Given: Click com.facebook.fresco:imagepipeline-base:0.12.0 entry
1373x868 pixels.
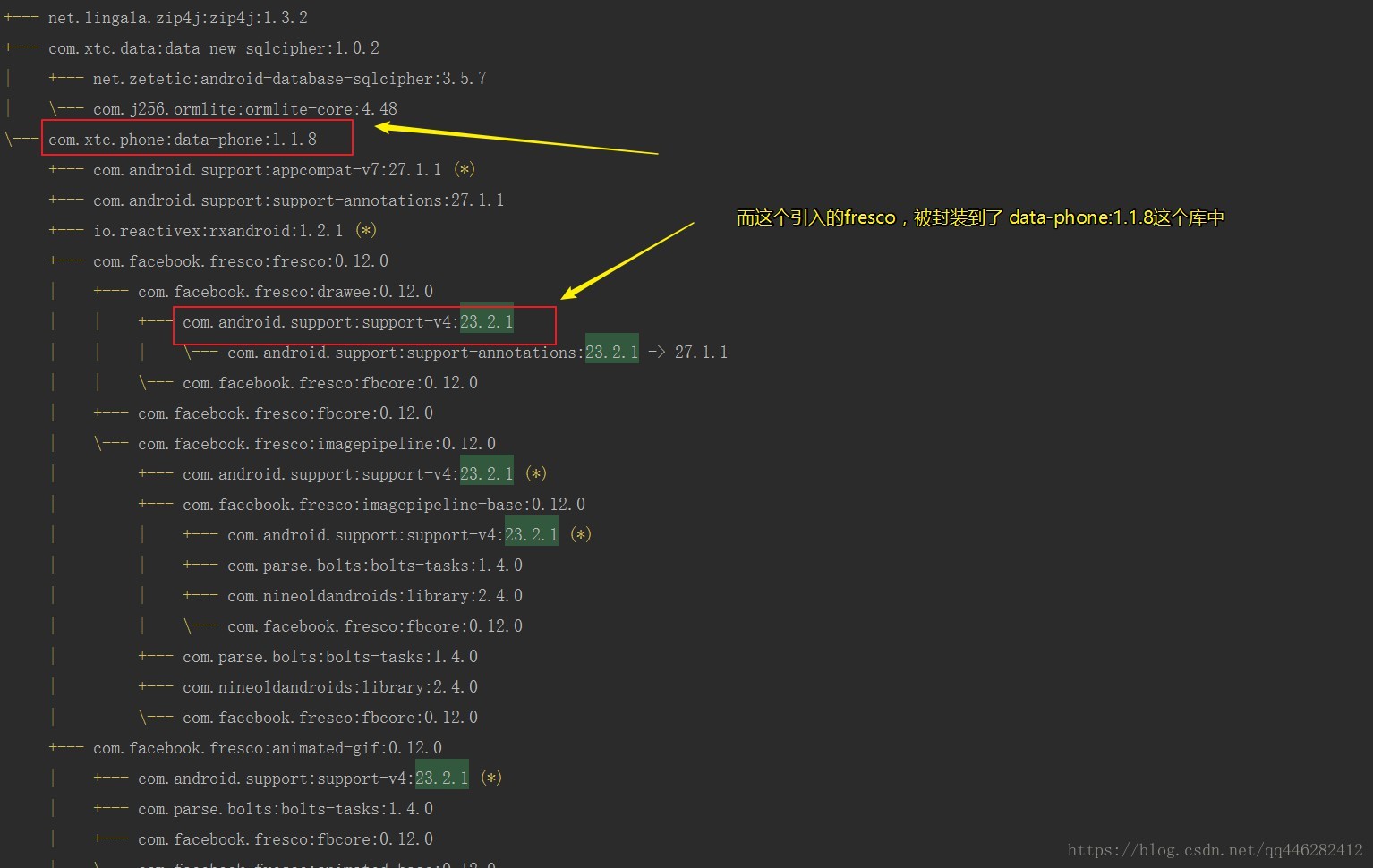Looking at the screenshot, I should (x=384, y=505).
